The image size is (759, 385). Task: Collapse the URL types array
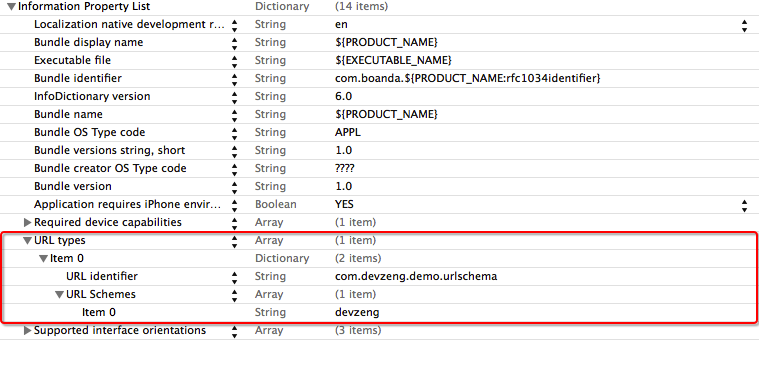coord(28,241)
